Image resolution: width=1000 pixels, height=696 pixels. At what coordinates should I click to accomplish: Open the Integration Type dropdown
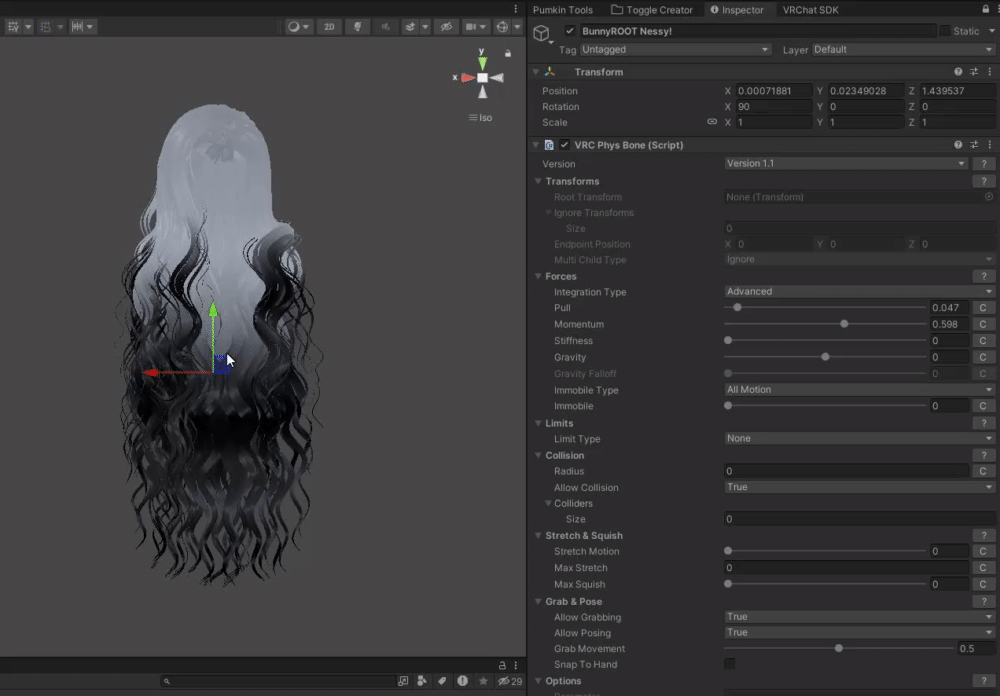tap(859, 292)
